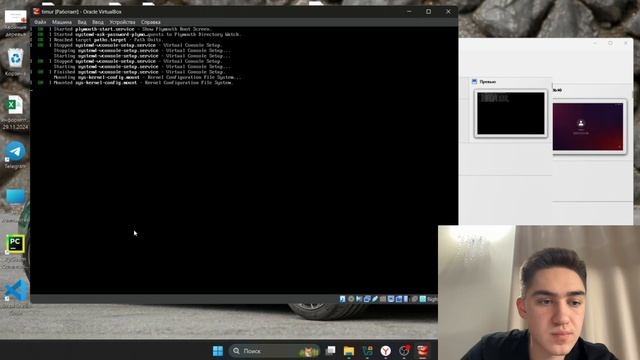Click the network status bar indicator
This screenshot has height=360, width=640.
(x=367, y=299)
